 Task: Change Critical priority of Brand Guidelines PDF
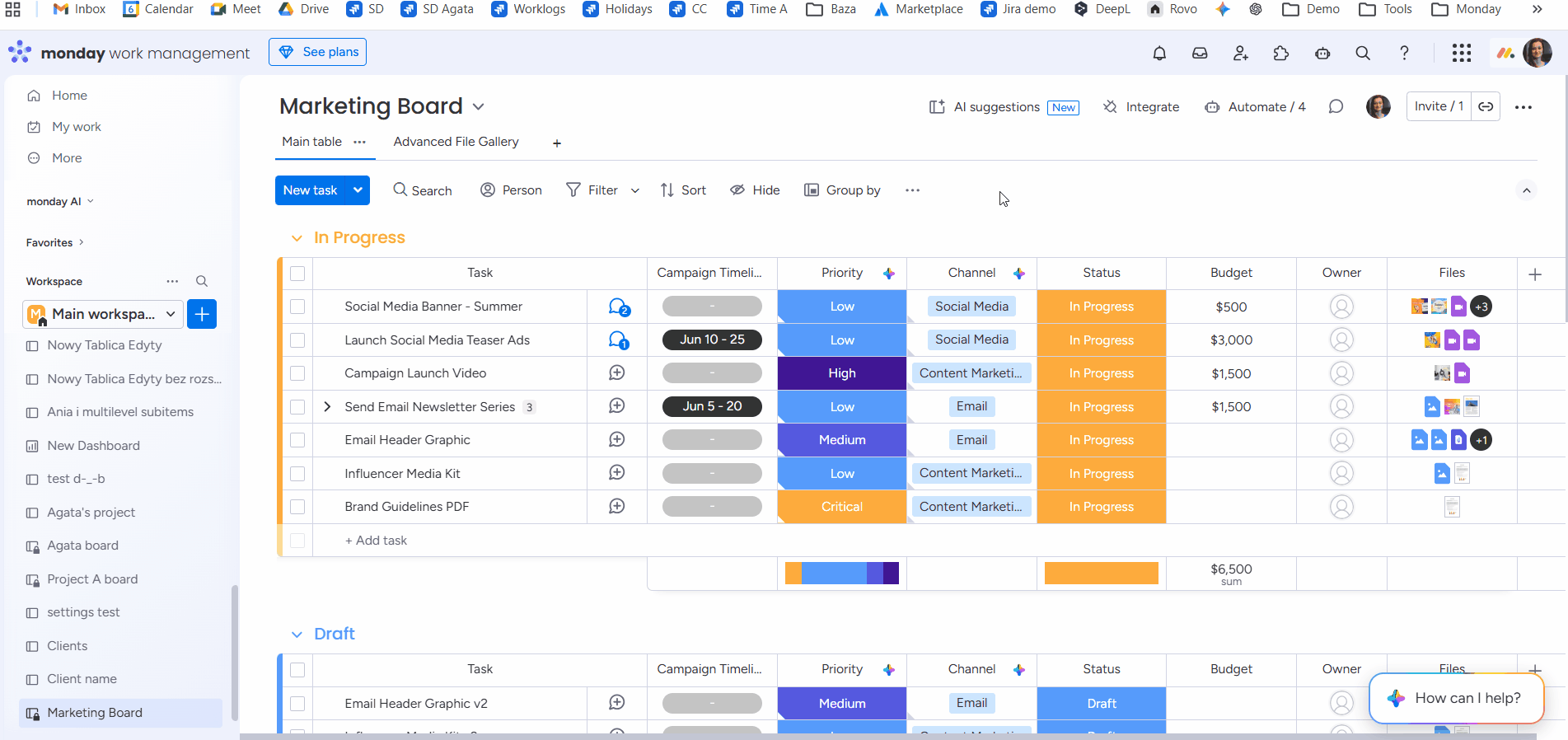point(842,507)
